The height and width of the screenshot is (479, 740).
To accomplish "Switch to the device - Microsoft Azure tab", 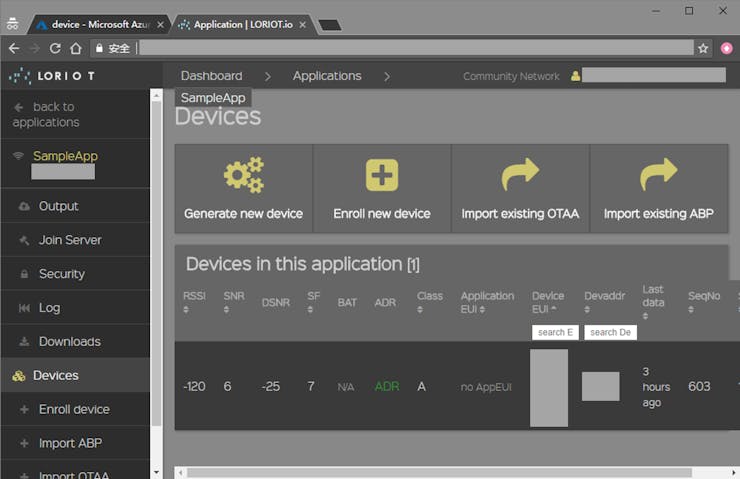I will point(98,24).
